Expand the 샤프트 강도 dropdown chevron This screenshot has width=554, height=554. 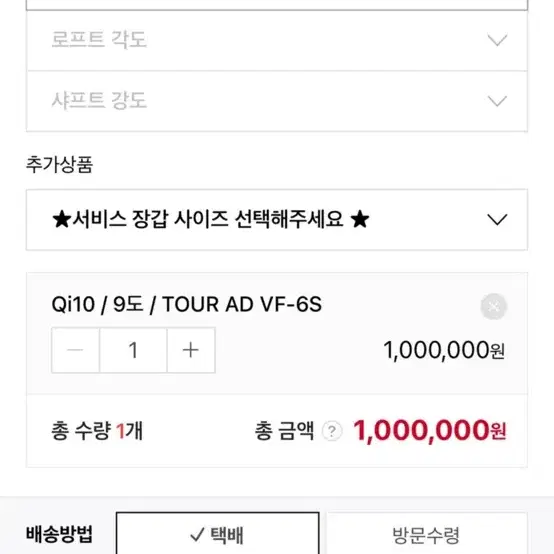tap(497, 101)
